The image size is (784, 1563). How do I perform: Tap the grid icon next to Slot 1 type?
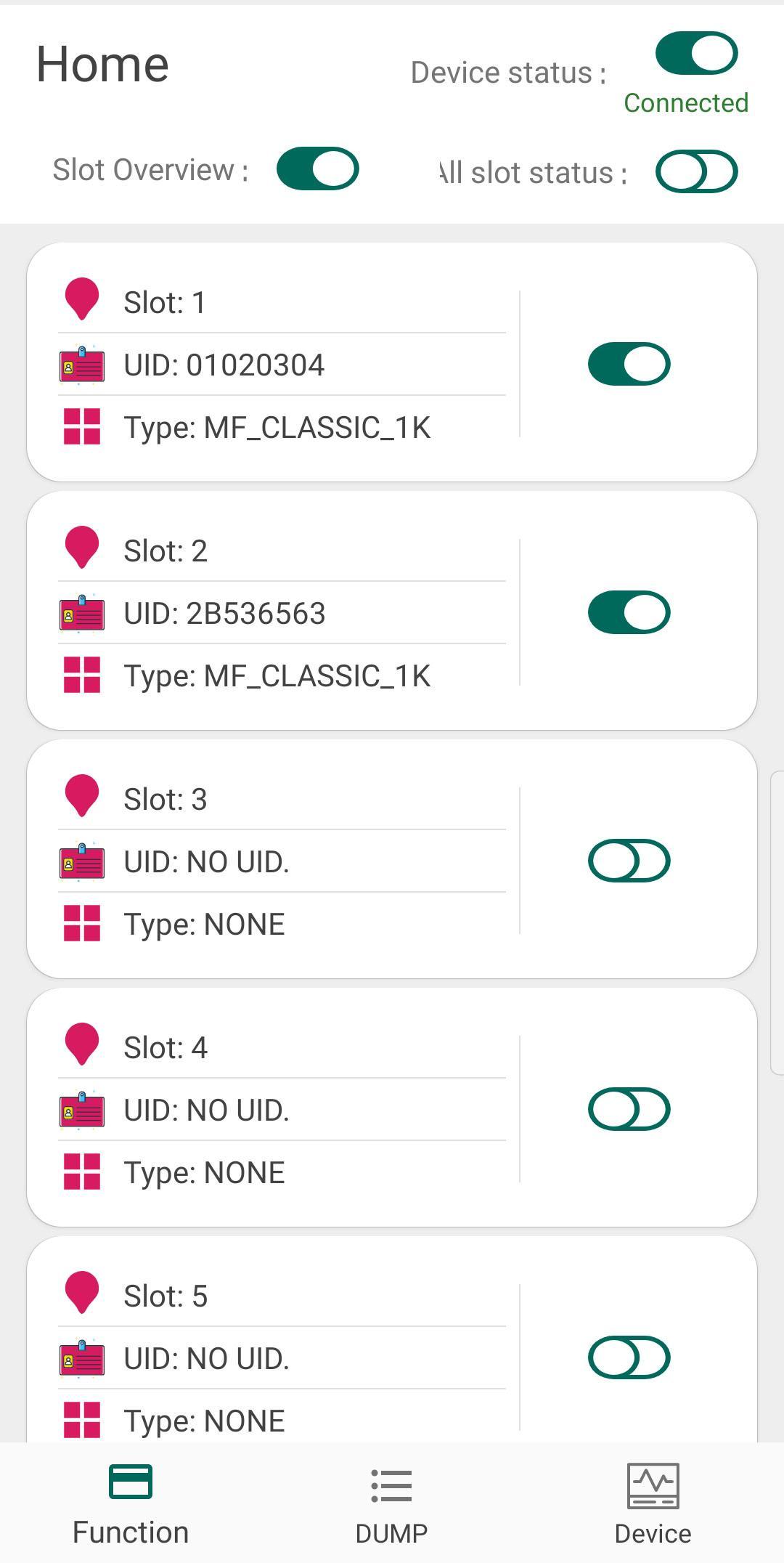82,426
